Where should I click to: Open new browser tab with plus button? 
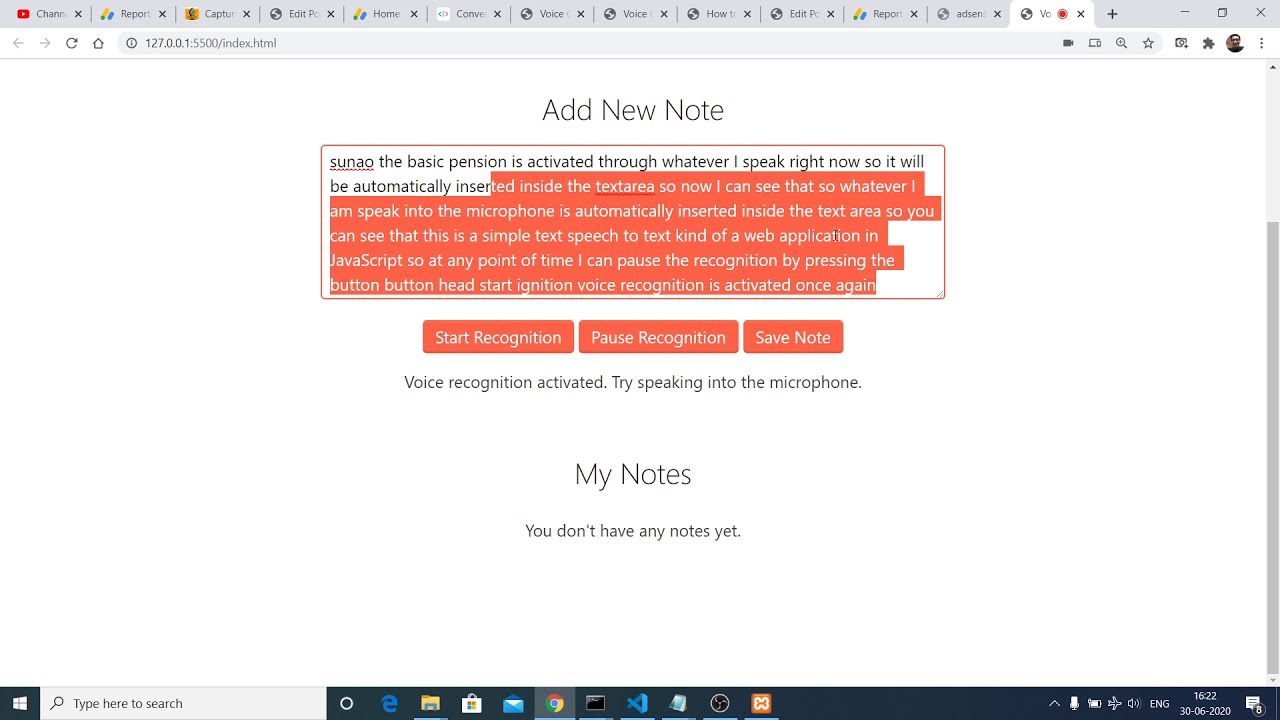1112,14
